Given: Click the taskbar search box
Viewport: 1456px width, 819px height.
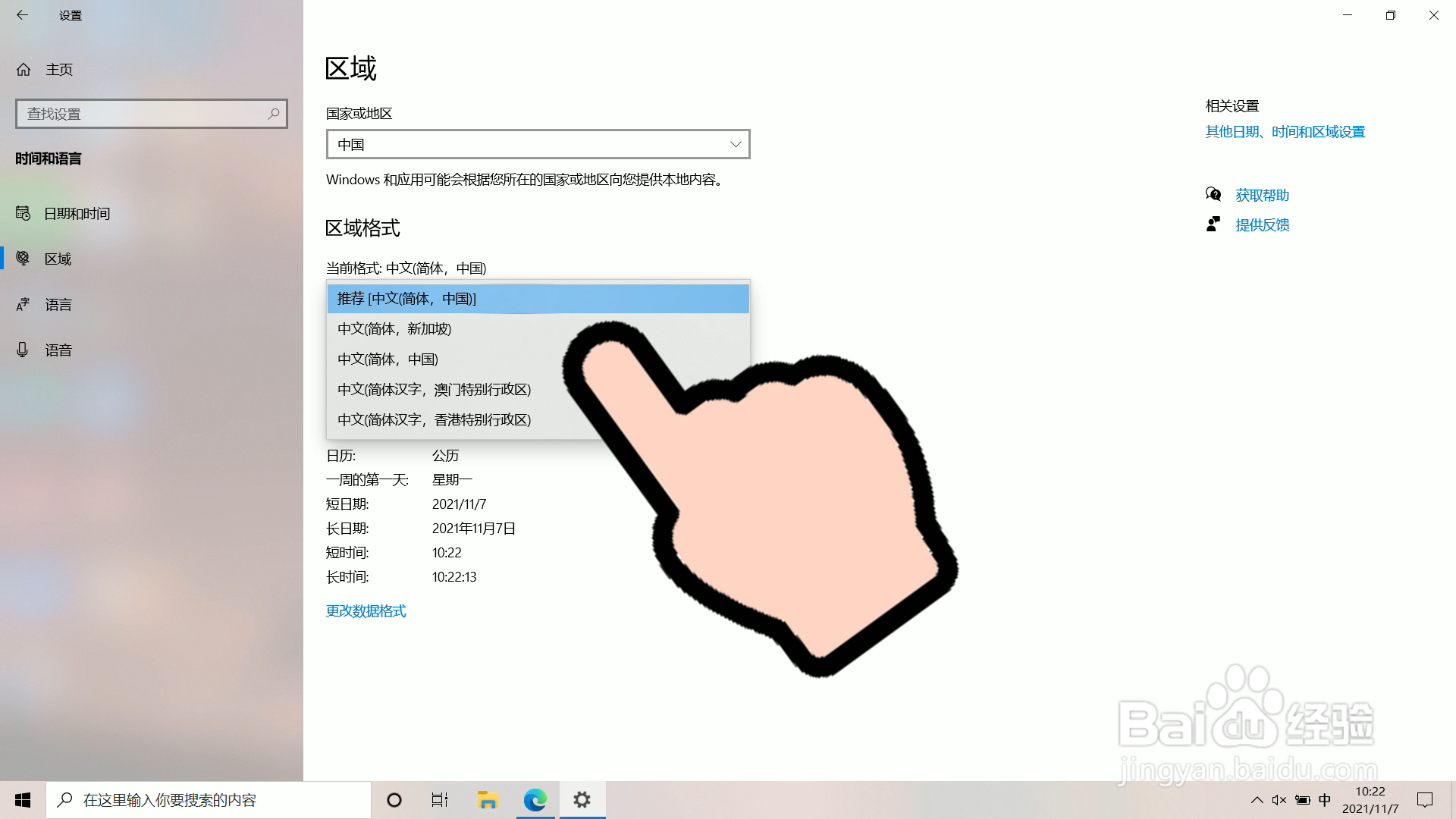Looking at the screenshot, I should 209,800.
